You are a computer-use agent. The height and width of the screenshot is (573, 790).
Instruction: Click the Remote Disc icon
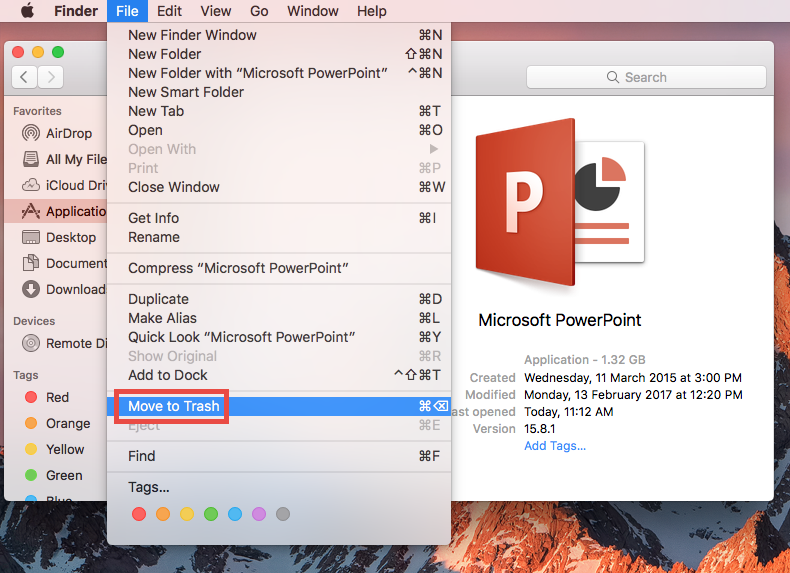tap(31, 343)
